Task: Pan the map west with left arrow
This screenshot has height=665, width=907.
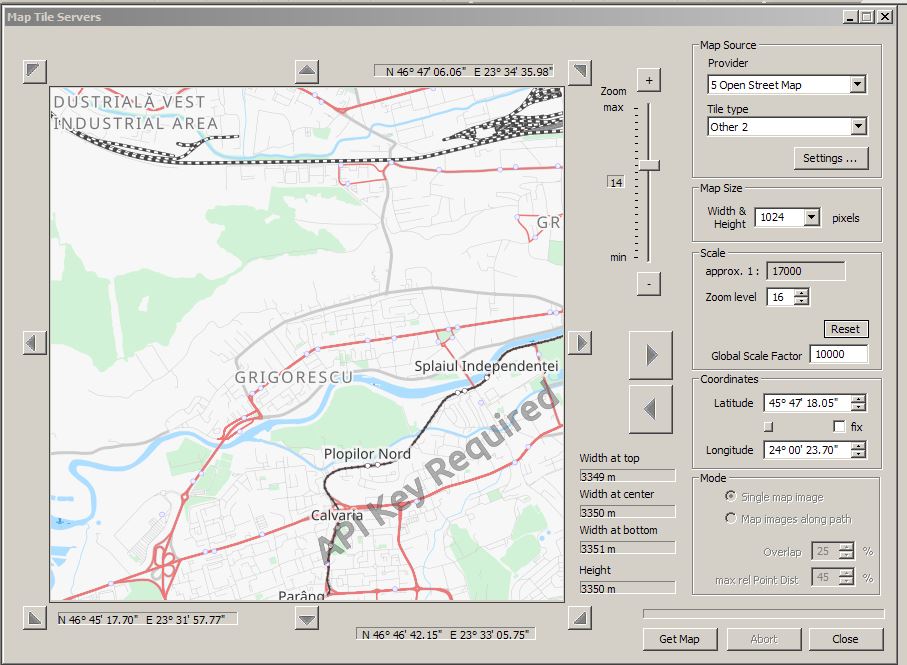Action: click(35, 343)
